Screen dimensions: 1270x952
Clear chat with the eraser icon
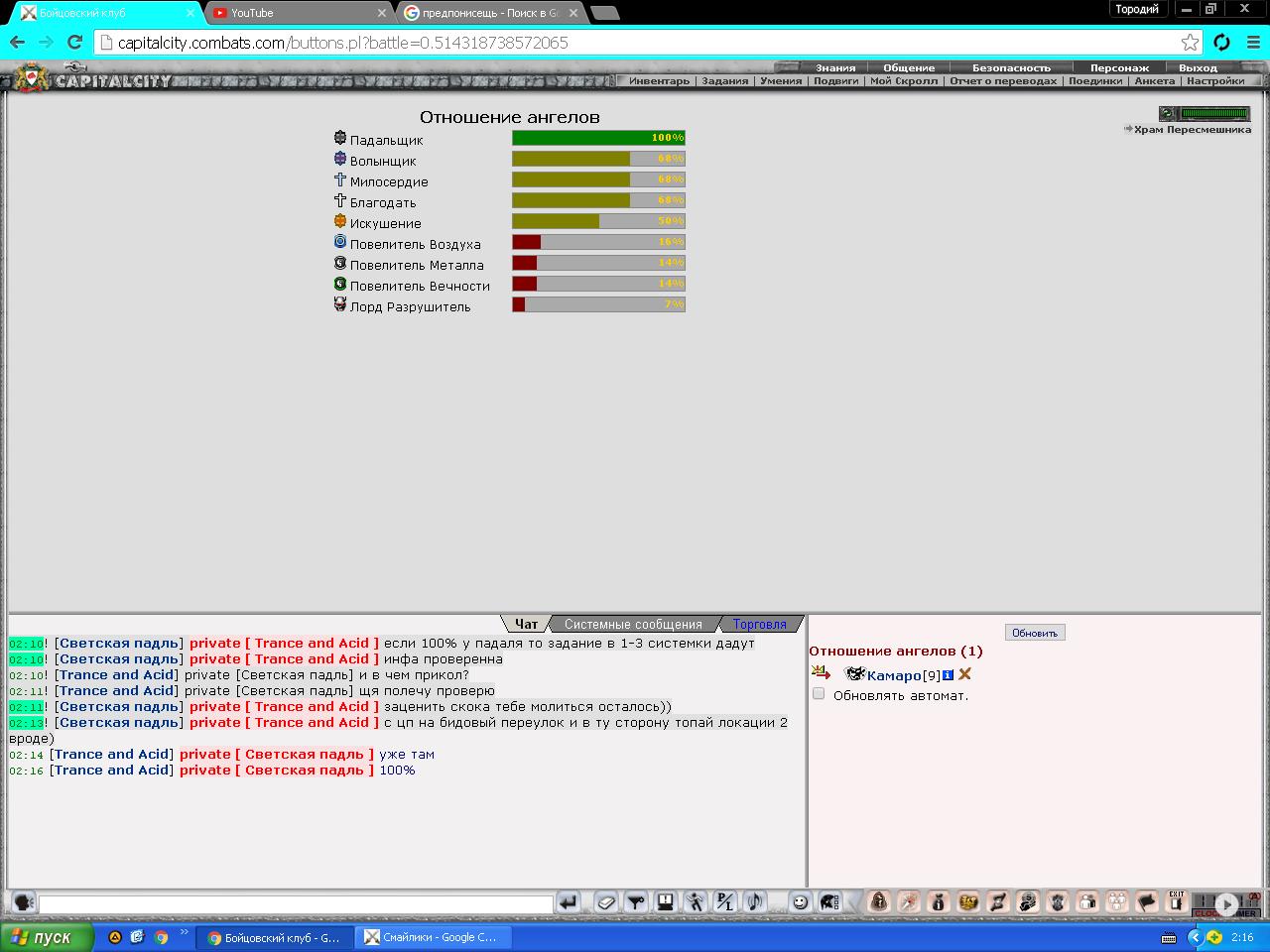[606, 902]
